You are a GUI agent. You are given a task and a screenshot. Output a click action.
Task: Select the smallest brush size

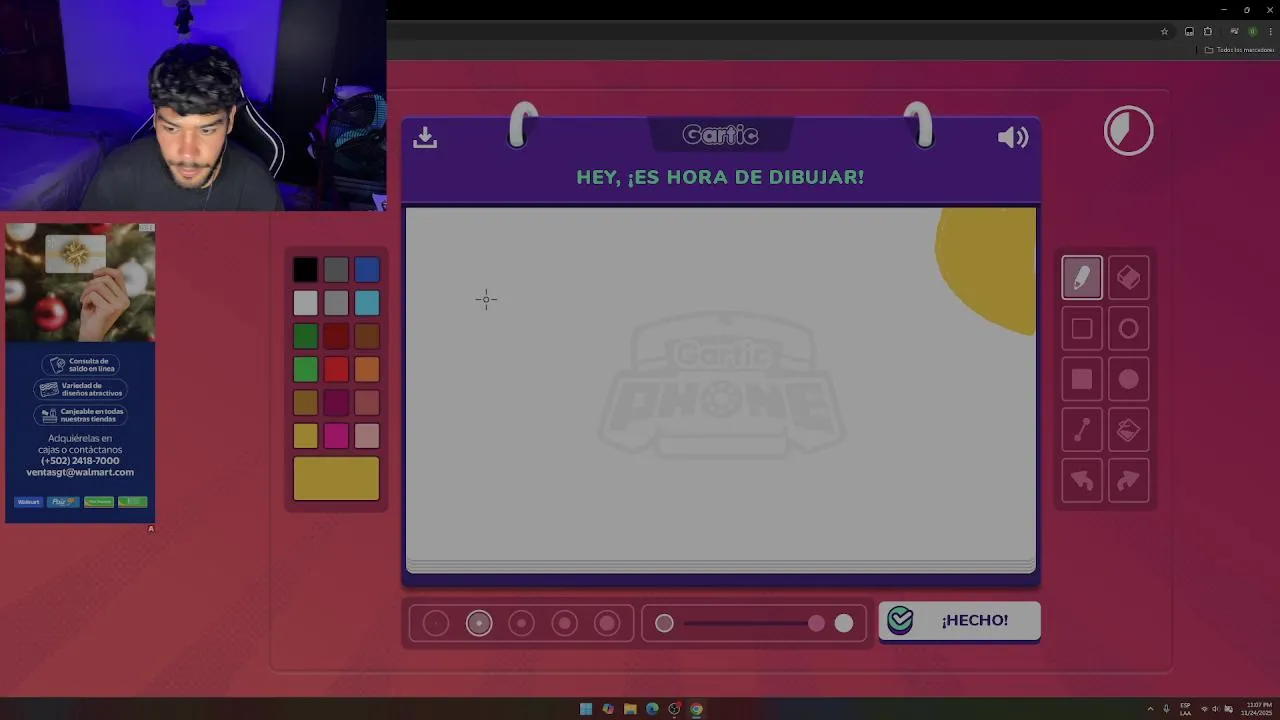[x=436, y=623]
